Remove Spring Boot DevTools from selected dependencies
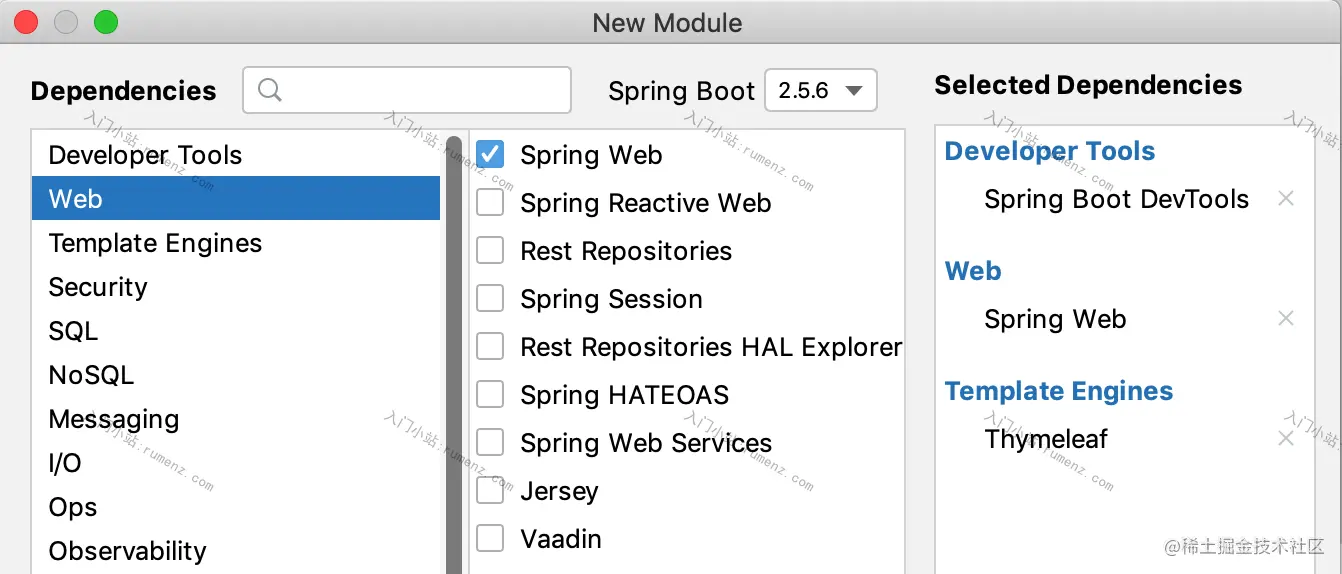Screen dimensions: 1342x574 pos(1286,199)
